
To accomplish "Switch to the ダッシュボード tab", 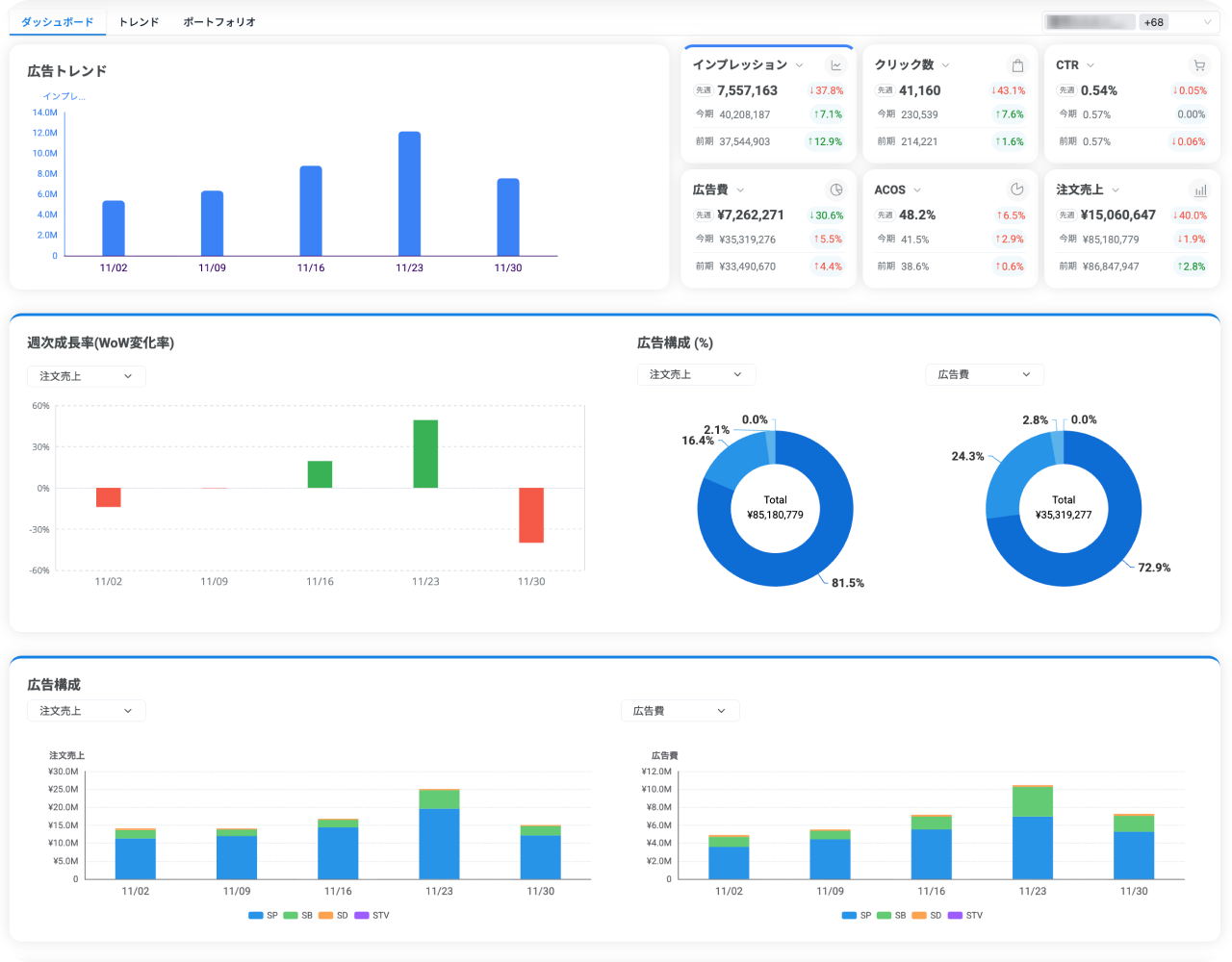I will pos(58,22).
